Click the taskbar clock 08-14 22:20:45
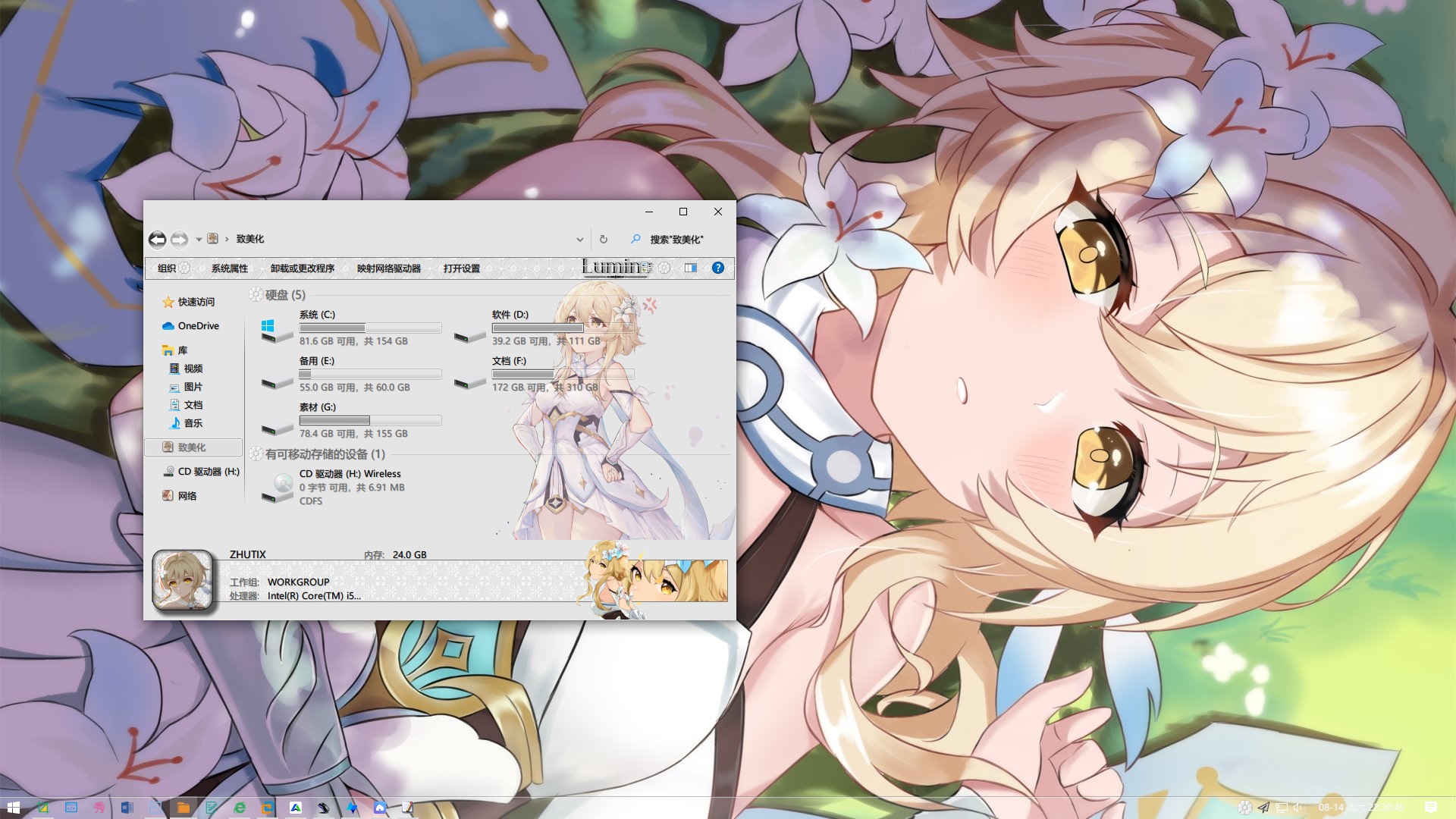Viewport: 1456px width, 819px height. [1361, 808]
